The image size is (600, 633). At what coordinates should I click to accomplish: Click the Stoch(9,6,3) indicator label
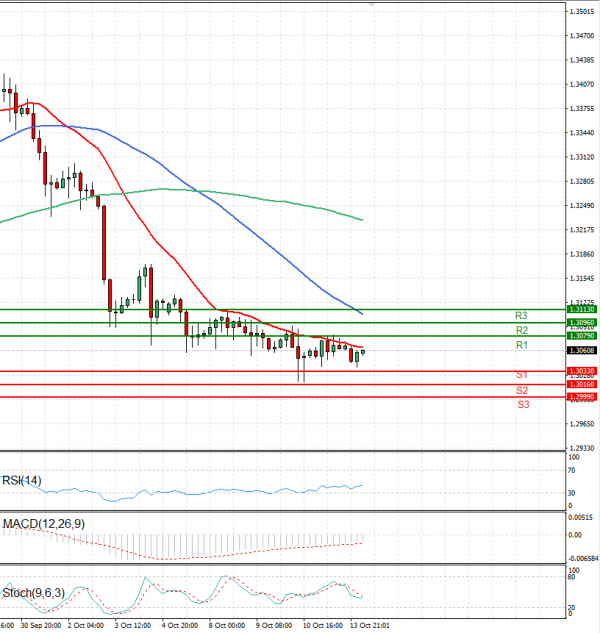33,593
